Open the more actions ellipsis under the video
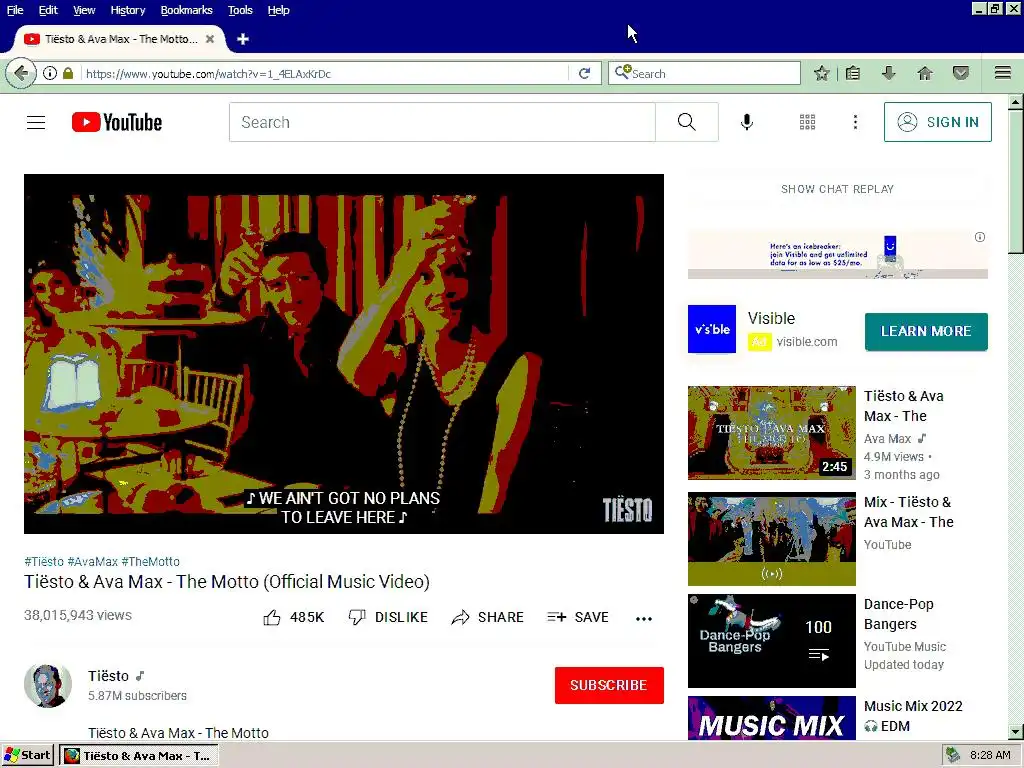This screenshot has height=768, width=1024. (644, 618)
